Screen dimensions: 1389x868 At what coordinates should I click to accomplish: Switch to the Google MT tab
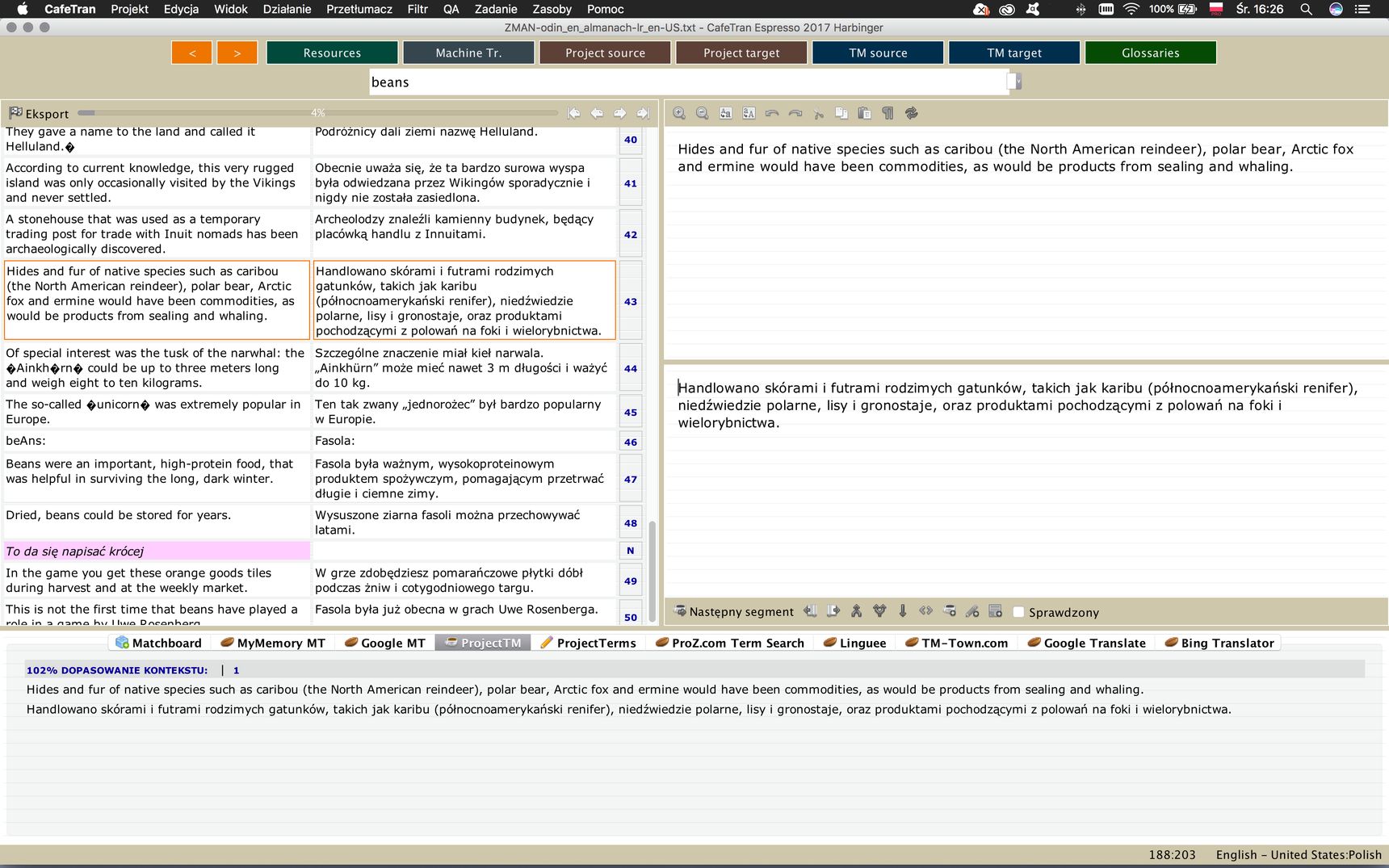tap(385, 643)
